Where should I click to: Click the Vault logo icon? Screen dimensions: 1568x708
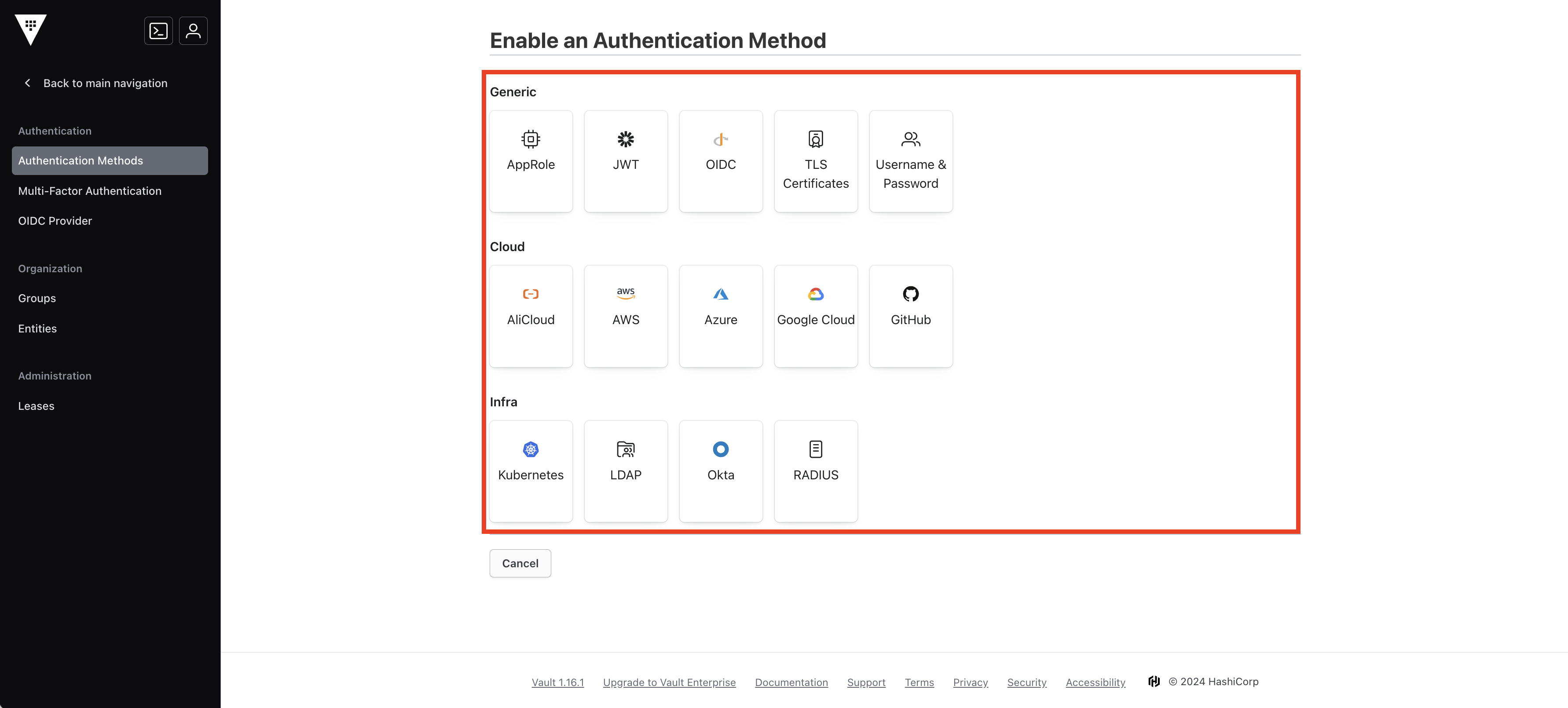tap(30, 29)
